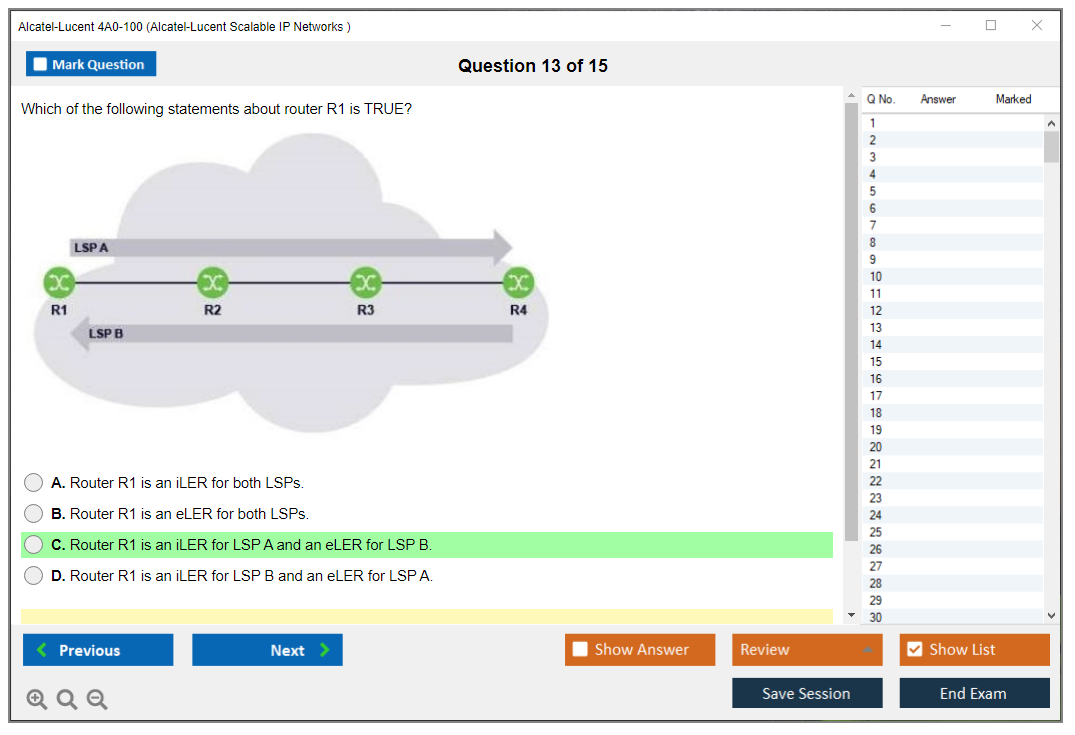Go back to the Previous question
Screen dimensions: 1075x735
98,650
